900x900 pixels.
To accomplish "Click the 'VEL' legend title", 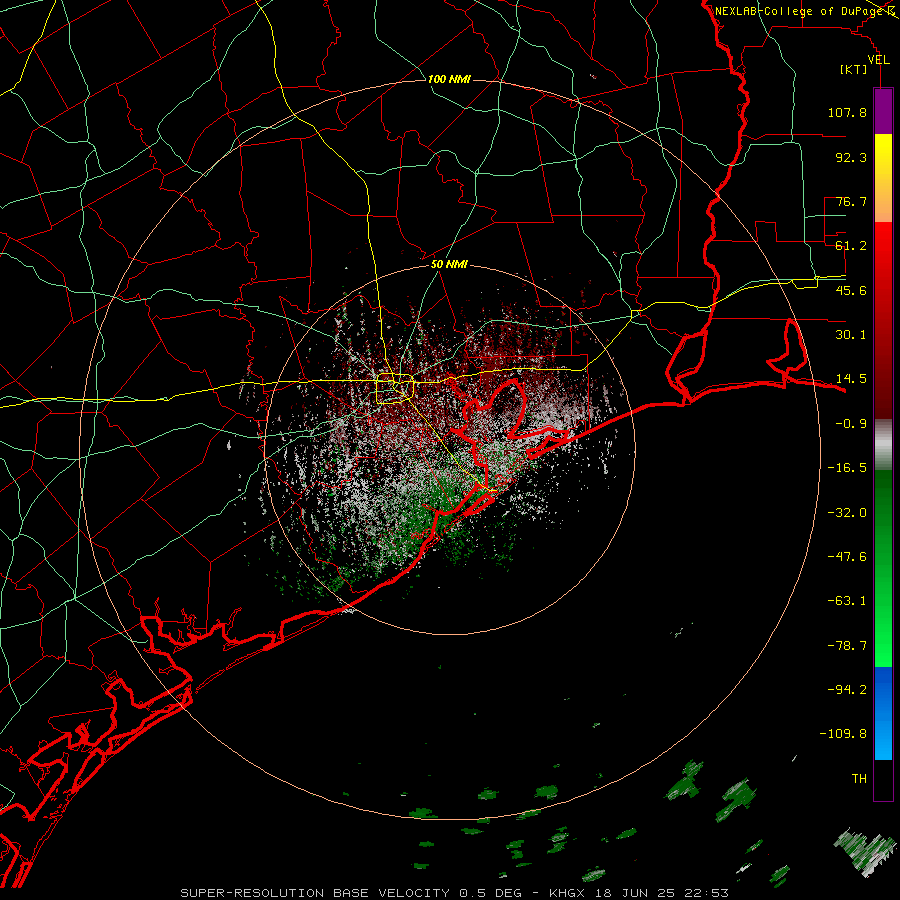I will click(878, 60).
